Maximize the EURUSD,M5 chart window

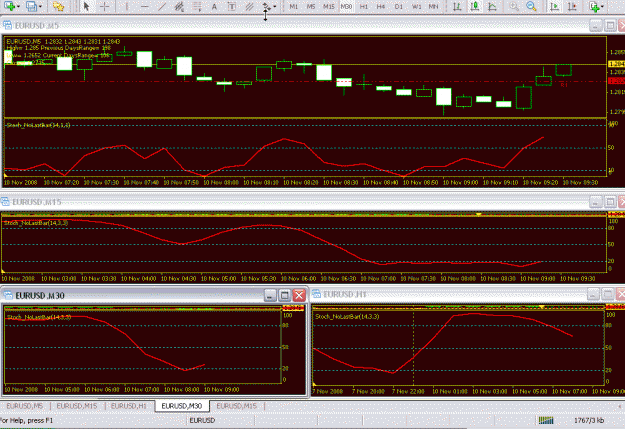click(x=610, y=26)
